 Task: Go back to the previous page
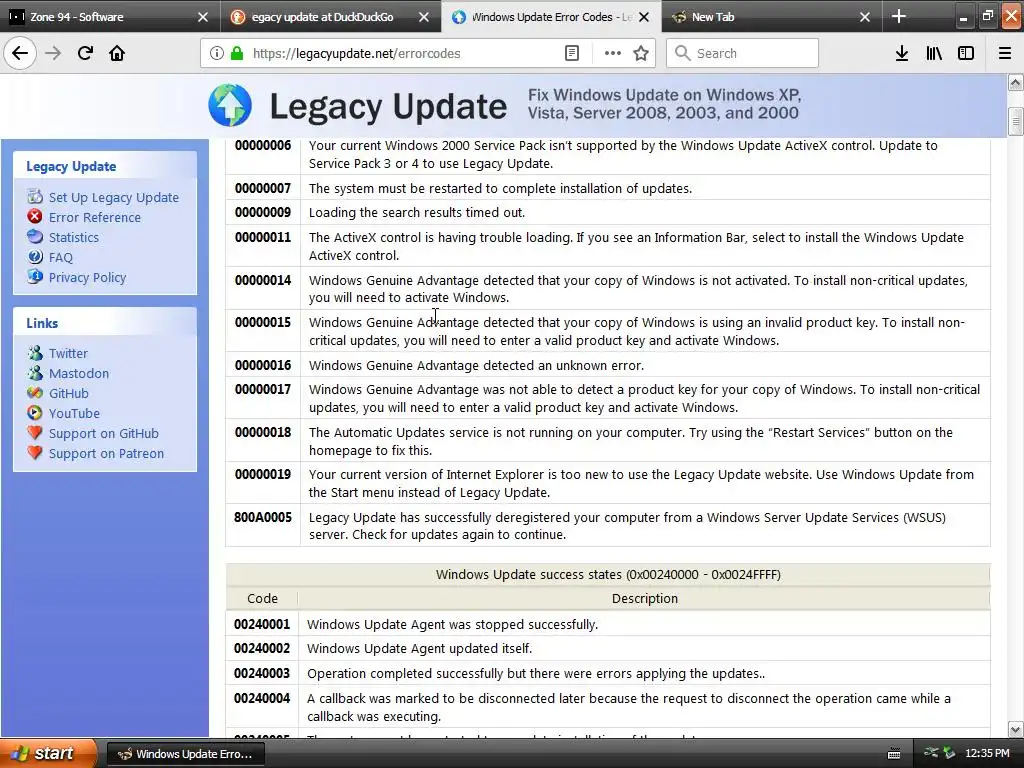[20, 53]
